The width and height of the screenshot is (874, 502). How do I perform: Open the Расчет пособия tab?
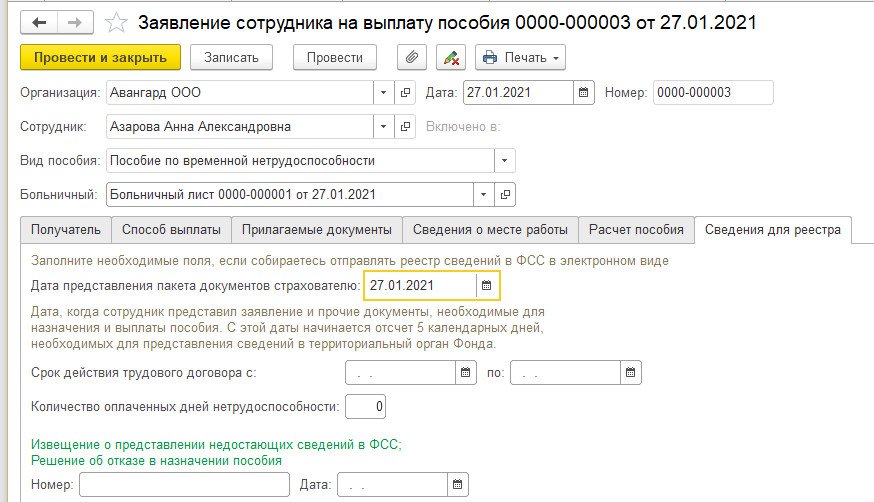(x=636, y=229)
